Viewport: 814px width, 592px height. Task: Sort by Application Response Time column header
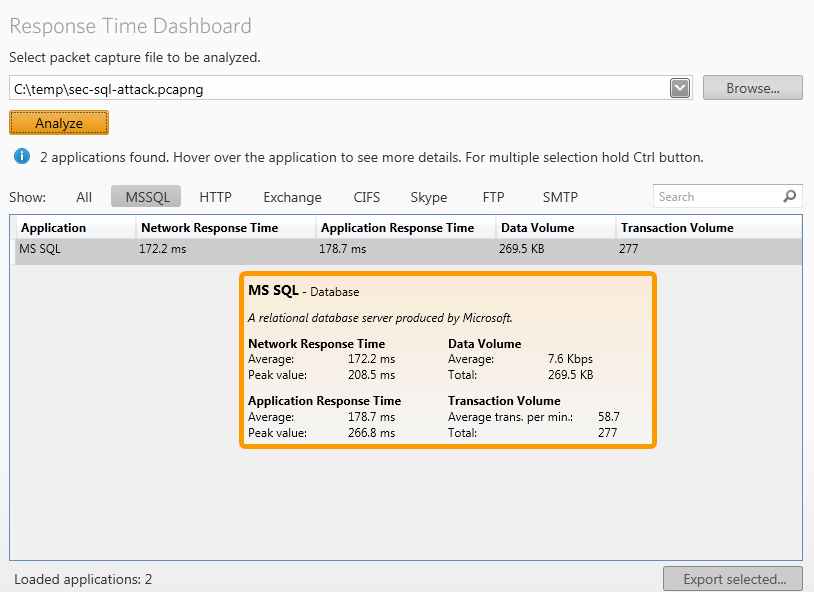pyautogui.click(x=405, y=227)
